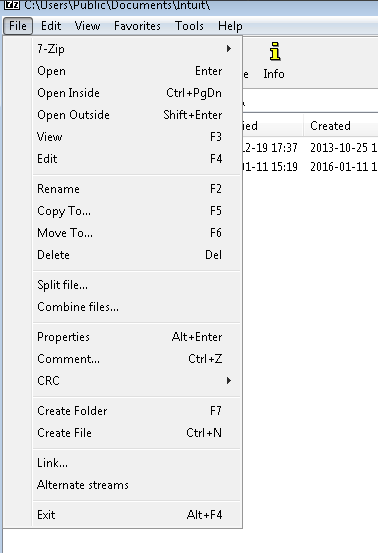Image resolution: width=378 pixels, height=553 pixels.
Task: Expand the 7-Zip submenu arrow
Action: (229, 49)
